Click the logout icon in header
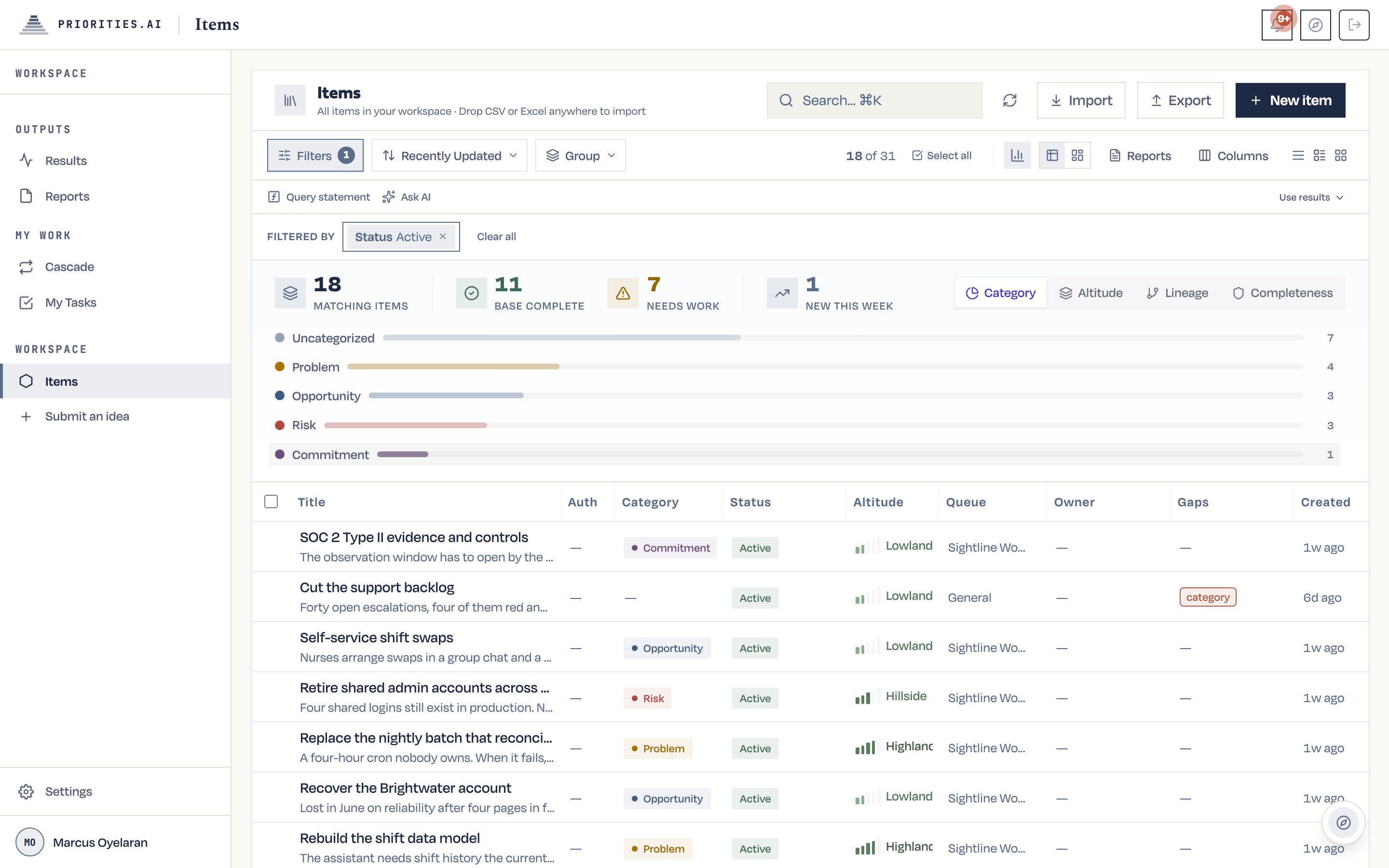 [1354, 25]
